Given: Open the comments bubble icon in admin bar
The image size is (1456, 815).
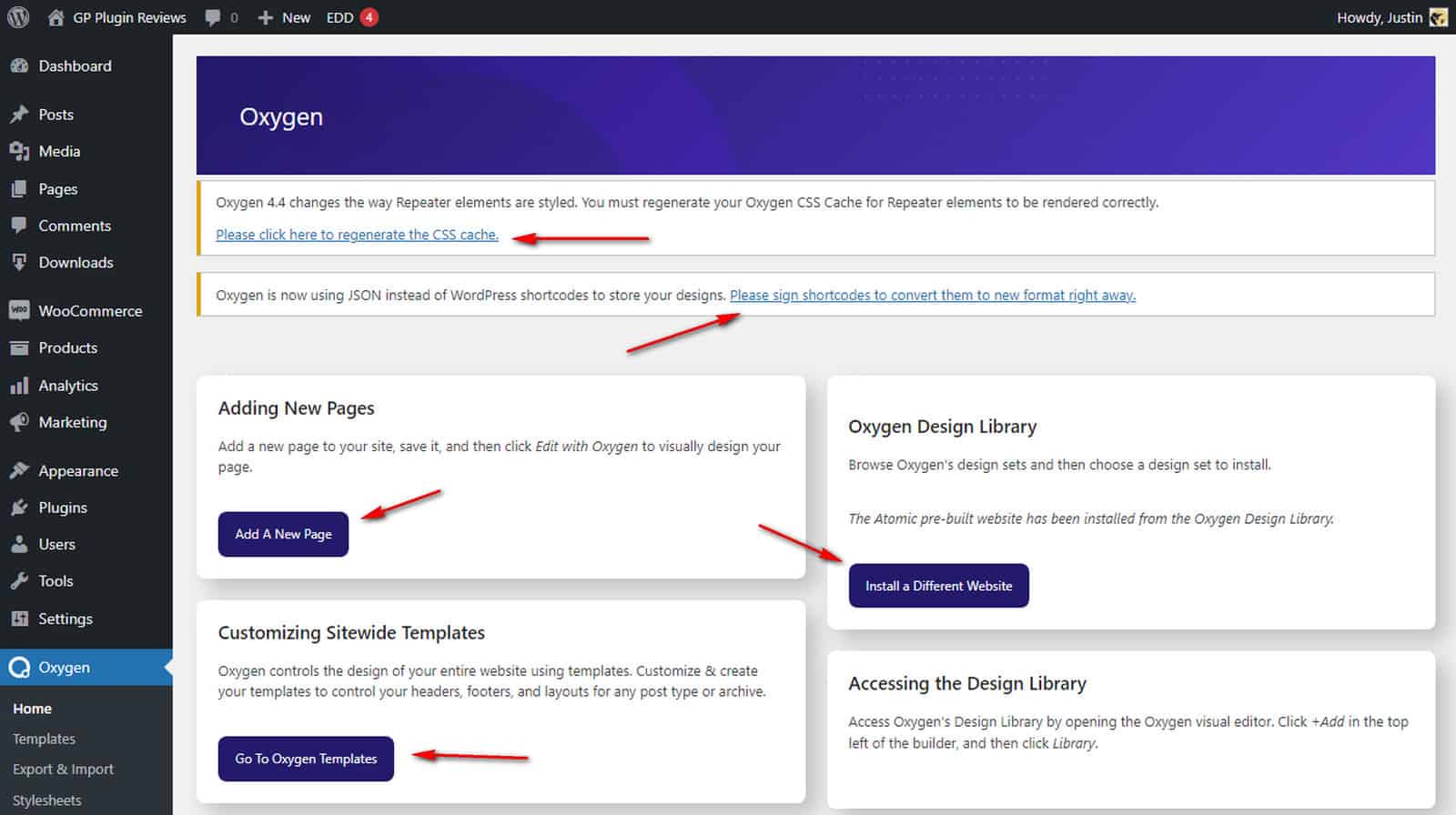Looking at the screenshot, I should [x=213, y=17].
